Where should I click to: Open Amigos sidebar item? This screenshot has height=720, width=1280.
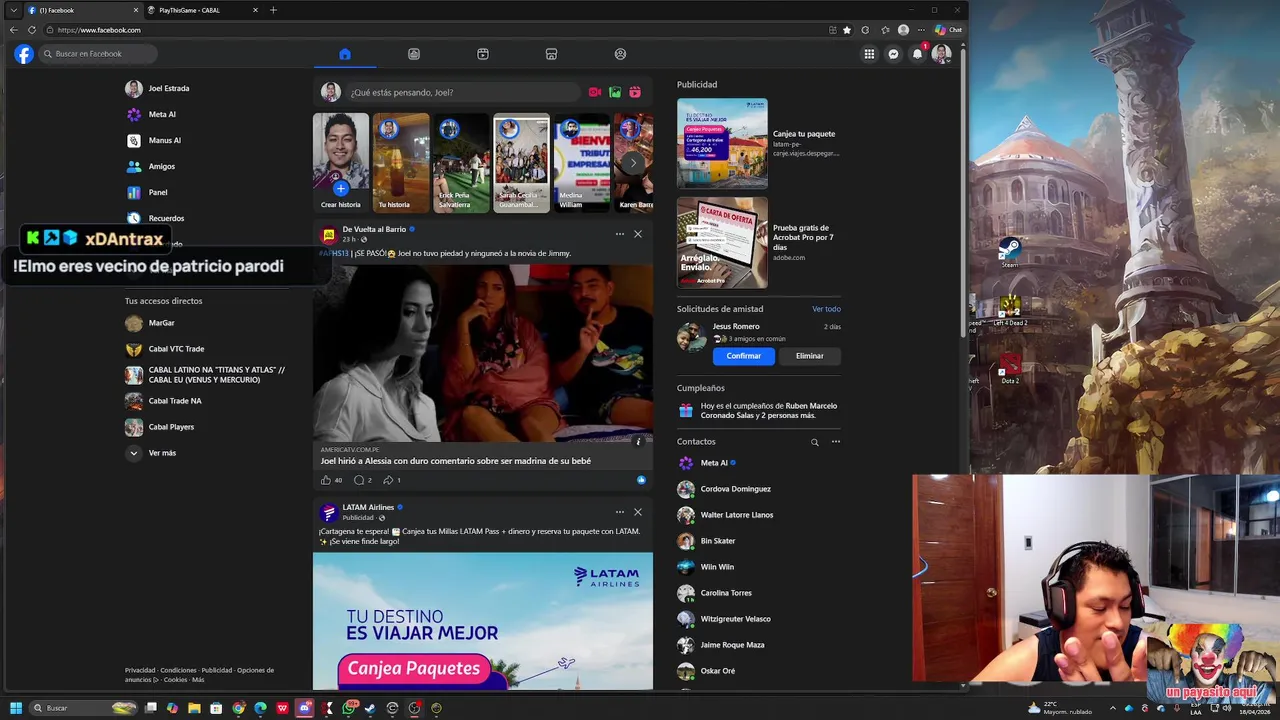[x=161, y=166]
